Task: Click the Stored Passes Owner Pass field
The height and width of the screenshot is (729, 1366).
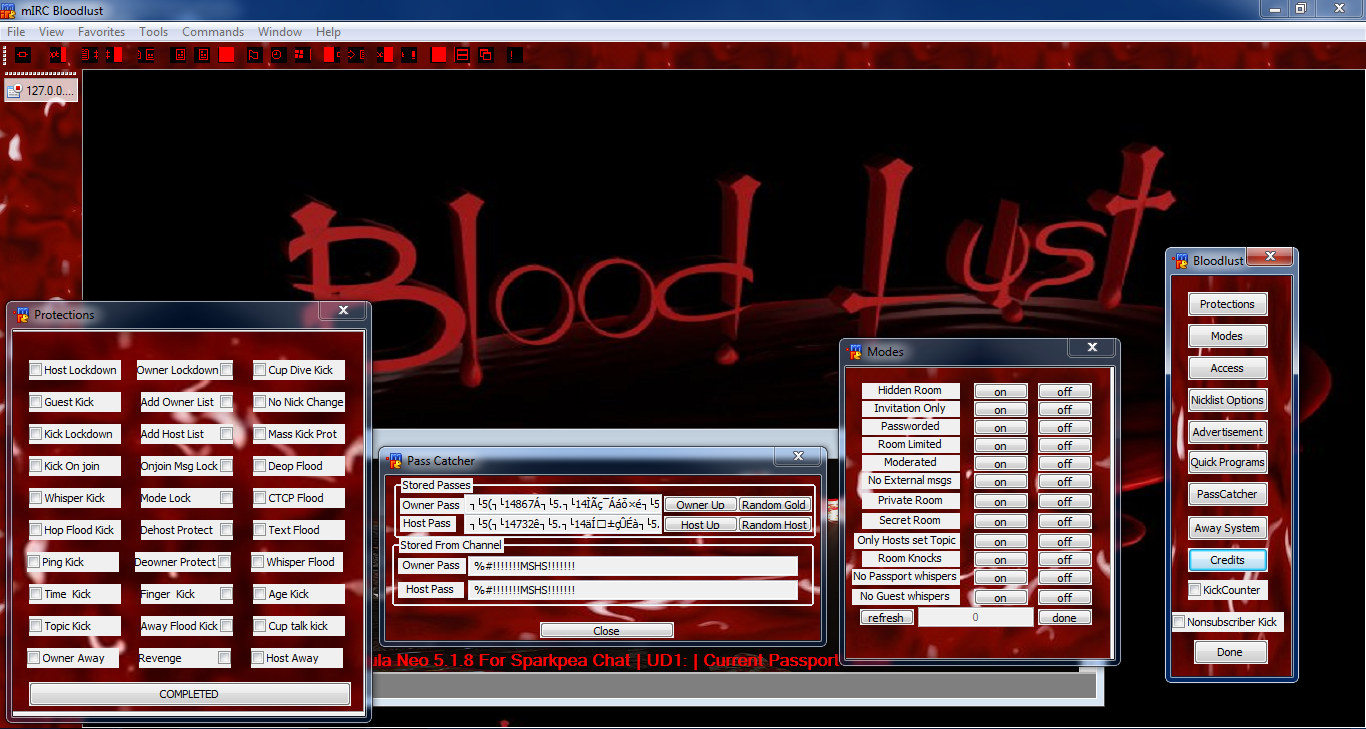Action: pos(564,505)
